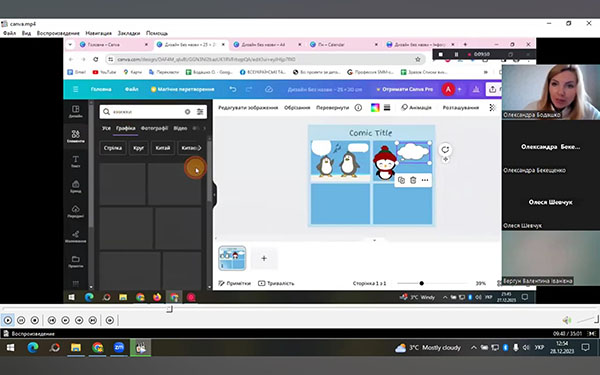Viewport: 600px width, 375px height.
Task: Clear the elements search field
Action: coord(187,112)
